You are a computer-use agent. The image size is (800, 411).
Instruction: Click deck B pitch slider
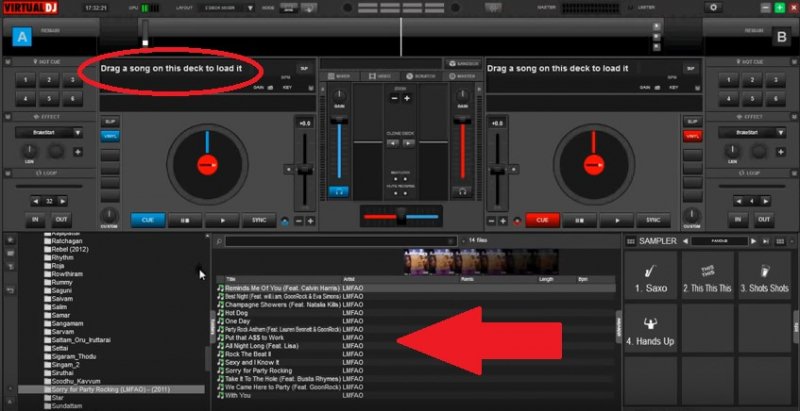498,171
